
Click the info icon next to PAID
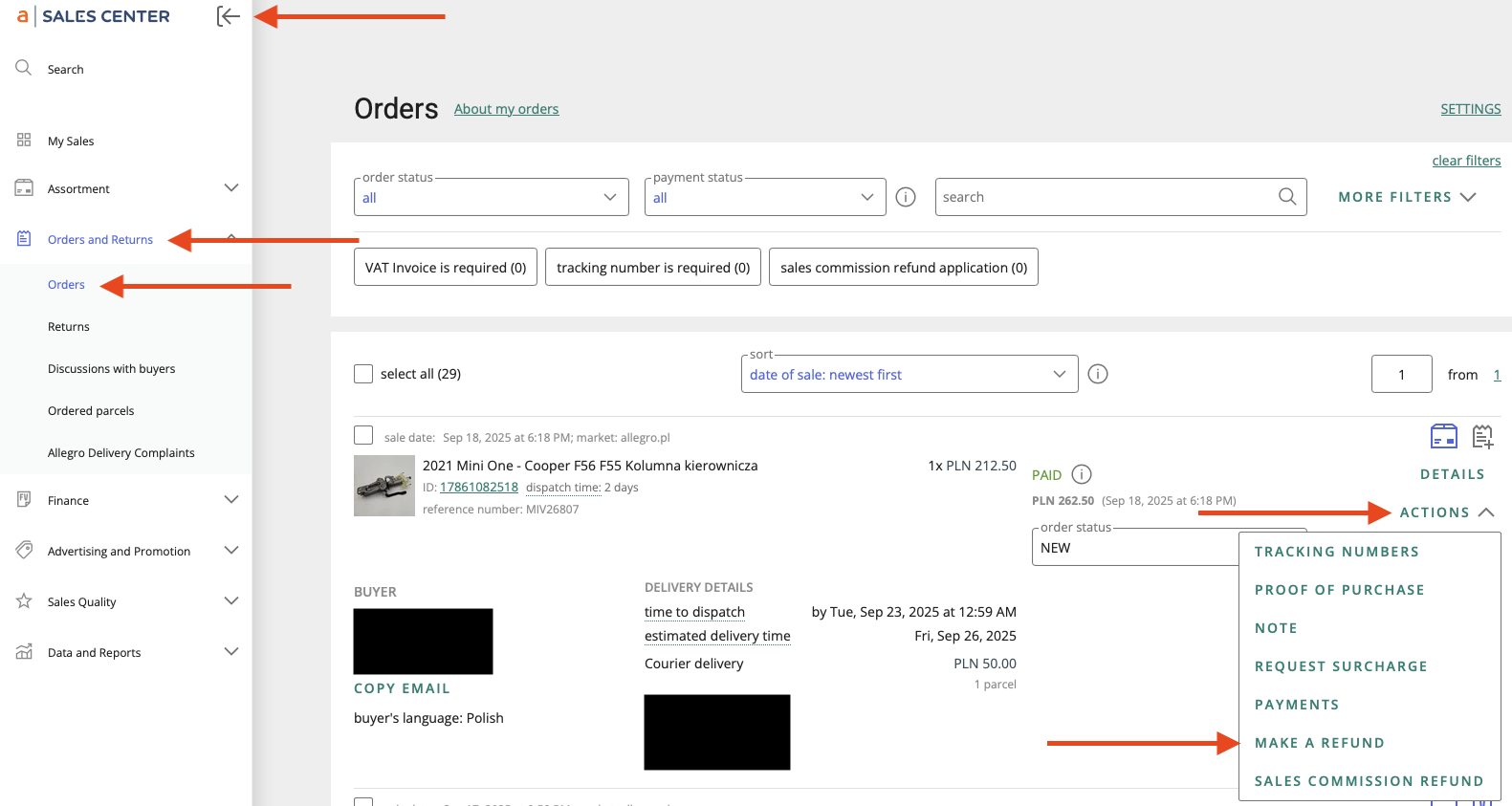click(1082, 474)
